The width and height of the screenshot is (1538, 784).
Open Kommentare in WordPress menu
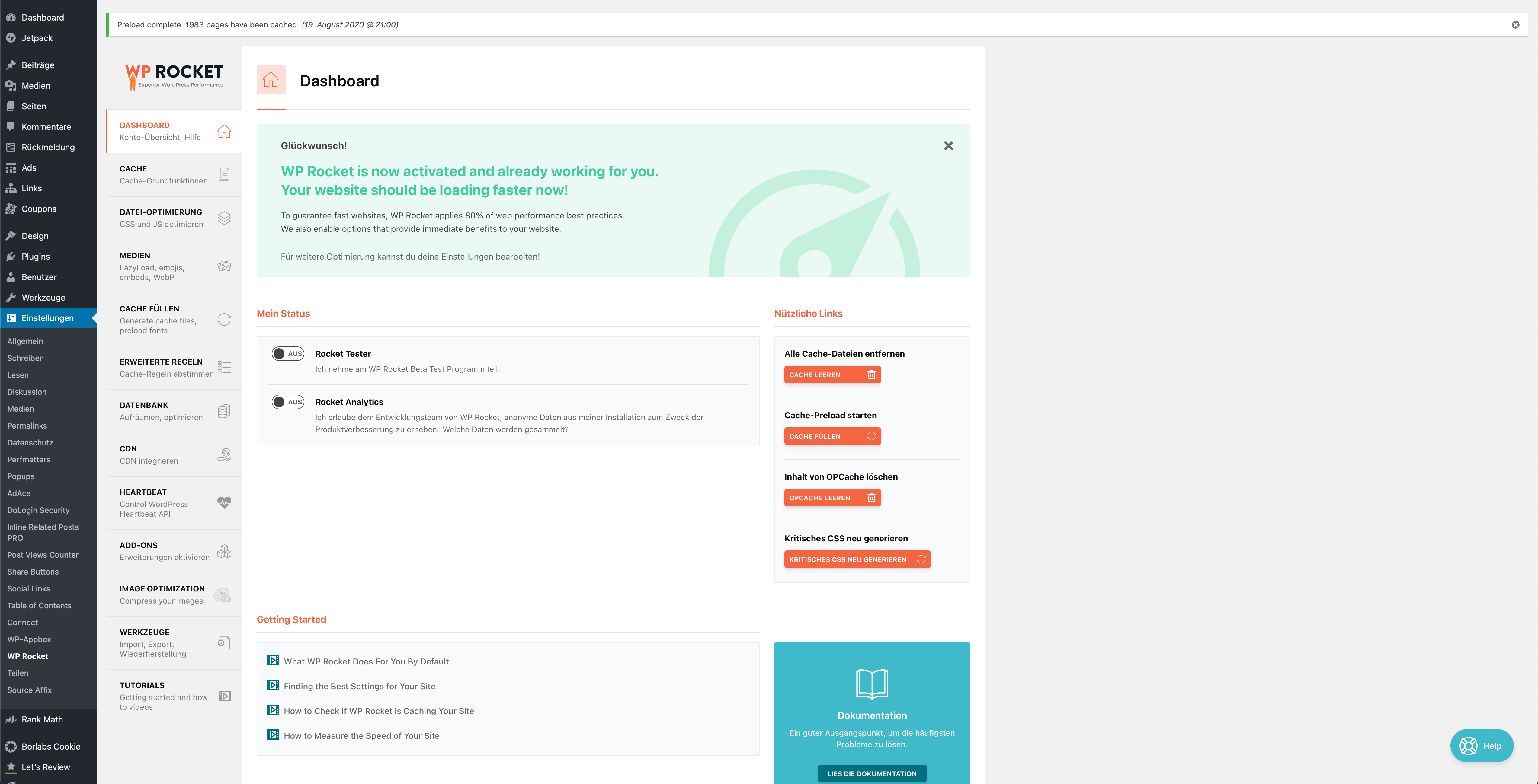tap(48, 126)
